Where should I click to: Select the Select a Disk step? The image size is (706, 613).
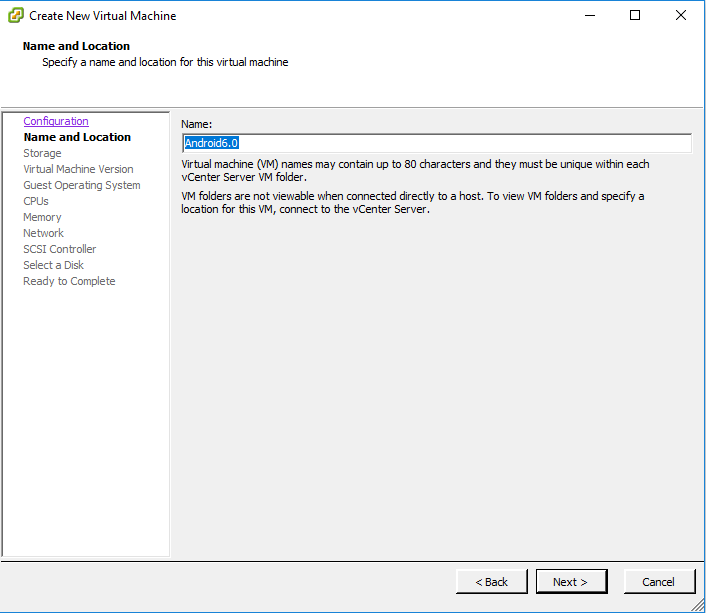54,265
